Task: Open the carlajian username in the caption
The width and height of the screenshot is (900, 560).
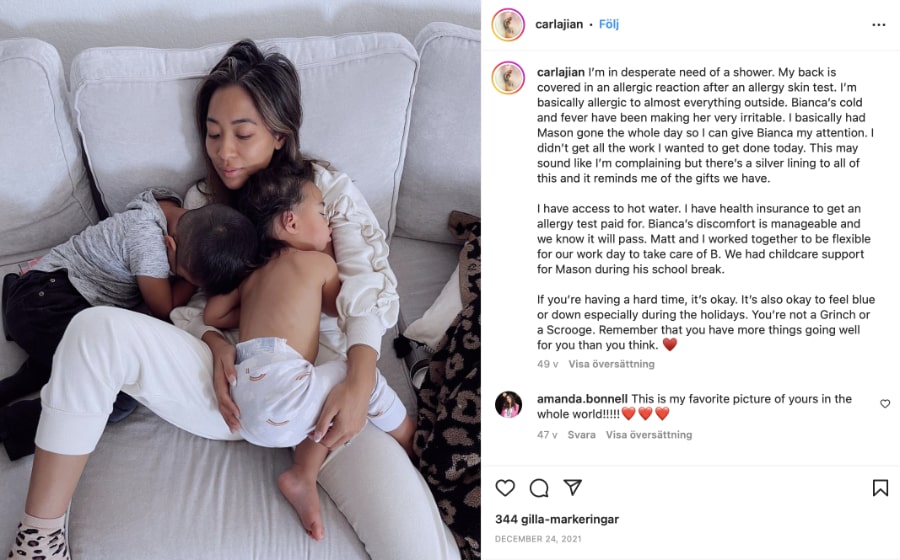Action: point(561,72)
